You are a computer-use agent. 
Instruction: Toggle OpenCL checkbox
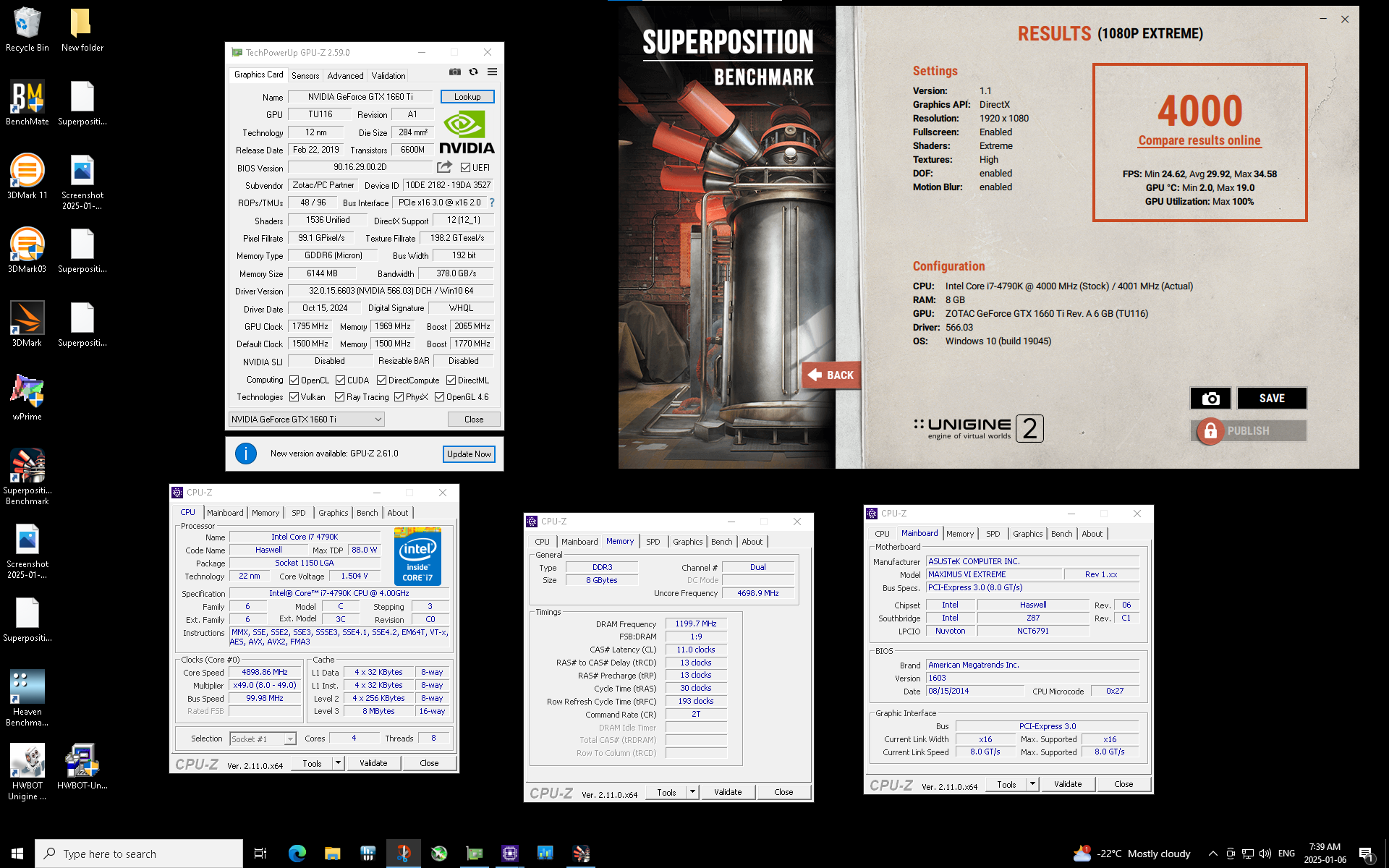click(x=294, y=380)
